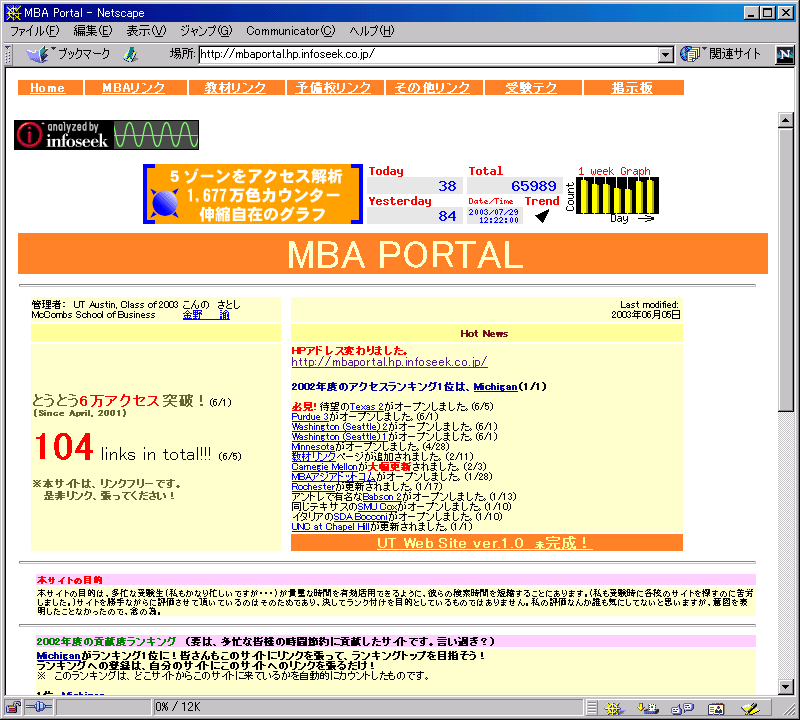Screen dimensions: 800x720
Task: Click the http://mbaportal.hp.infoseek.co.jp/ link in Hot News
Action: 389,362
